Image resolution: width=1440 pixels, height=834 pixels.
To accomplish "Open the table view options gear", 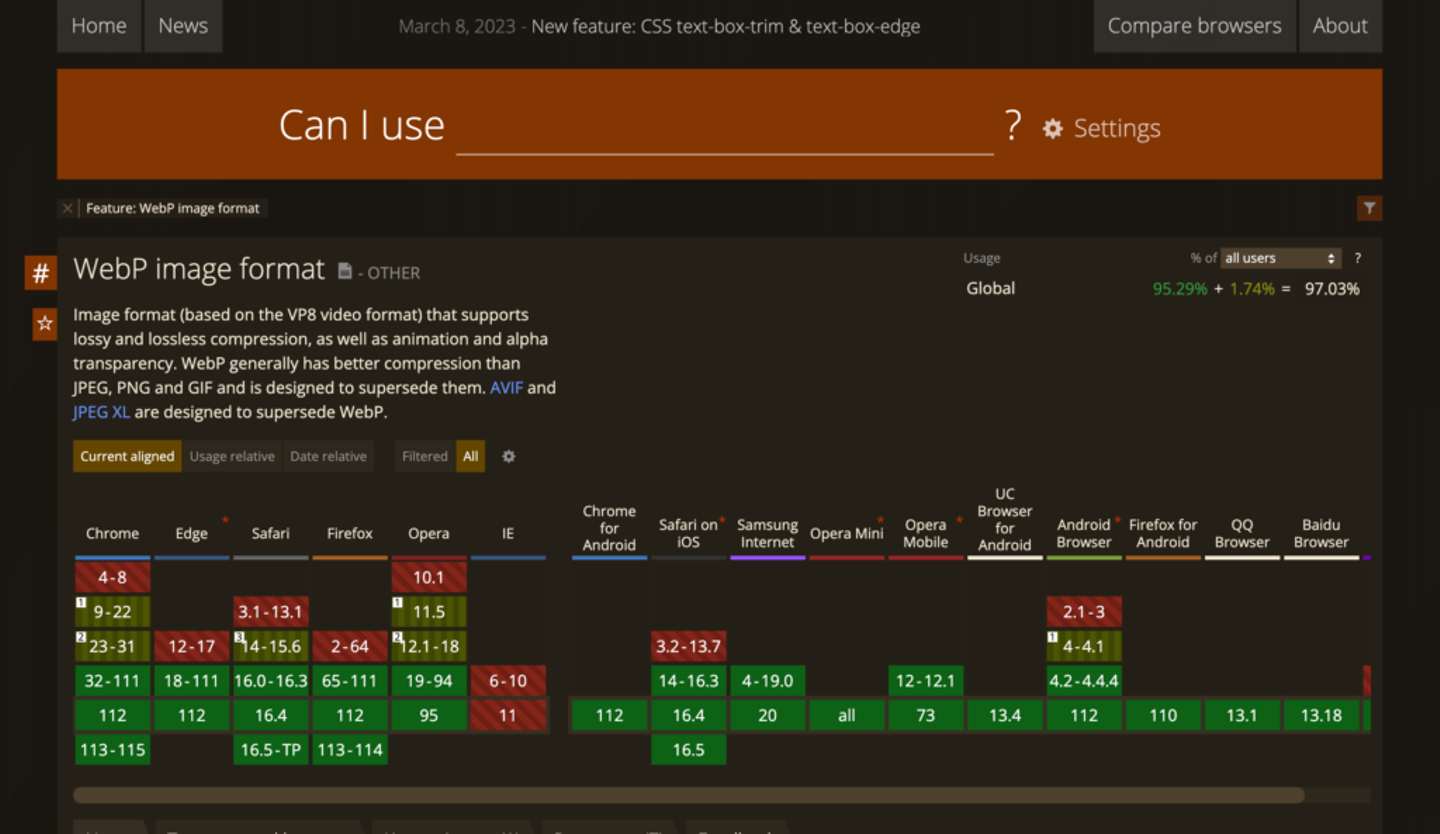I will click(508, 456).
